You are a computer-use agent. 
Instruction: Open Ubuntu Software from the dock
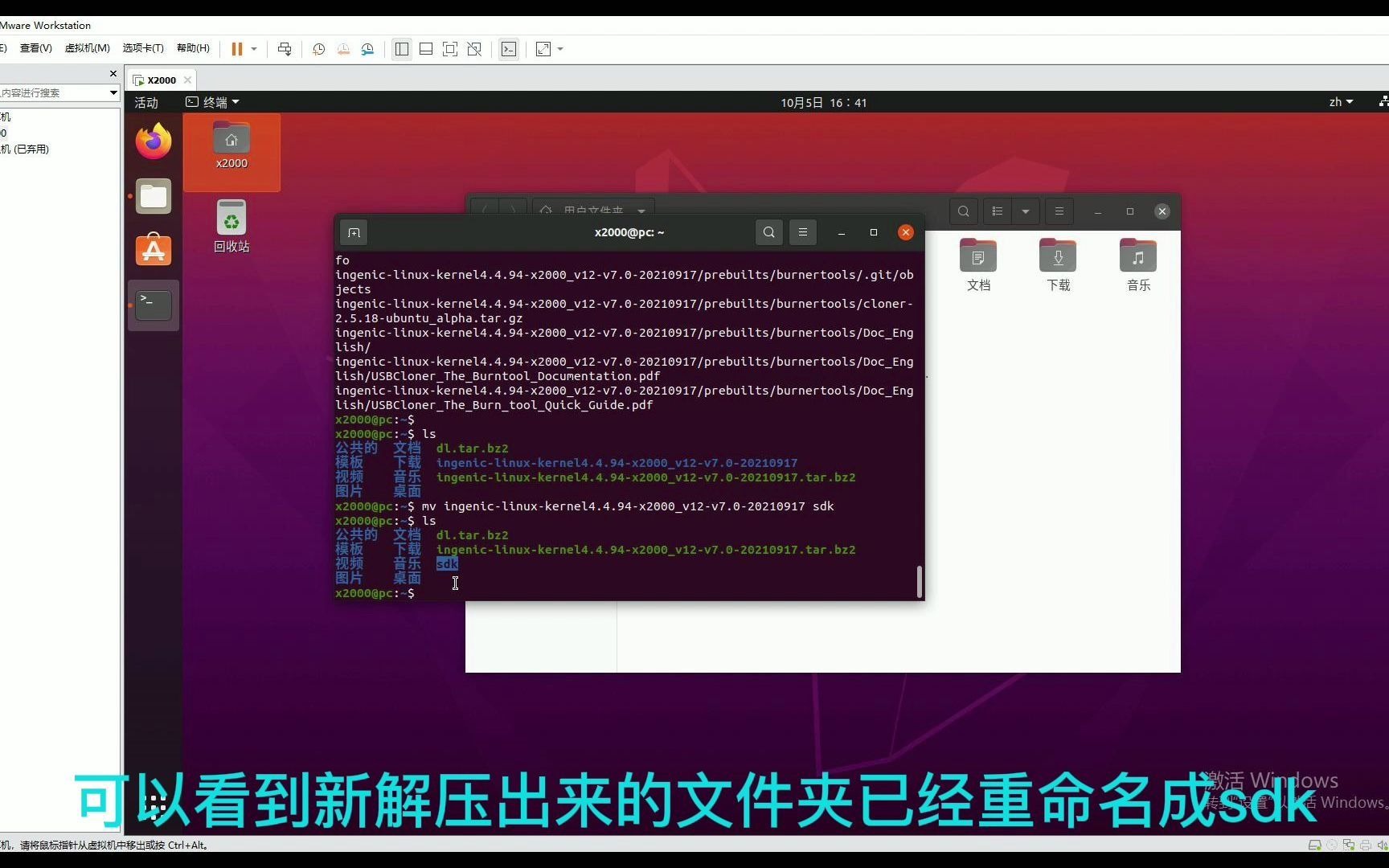click(154, 250)
